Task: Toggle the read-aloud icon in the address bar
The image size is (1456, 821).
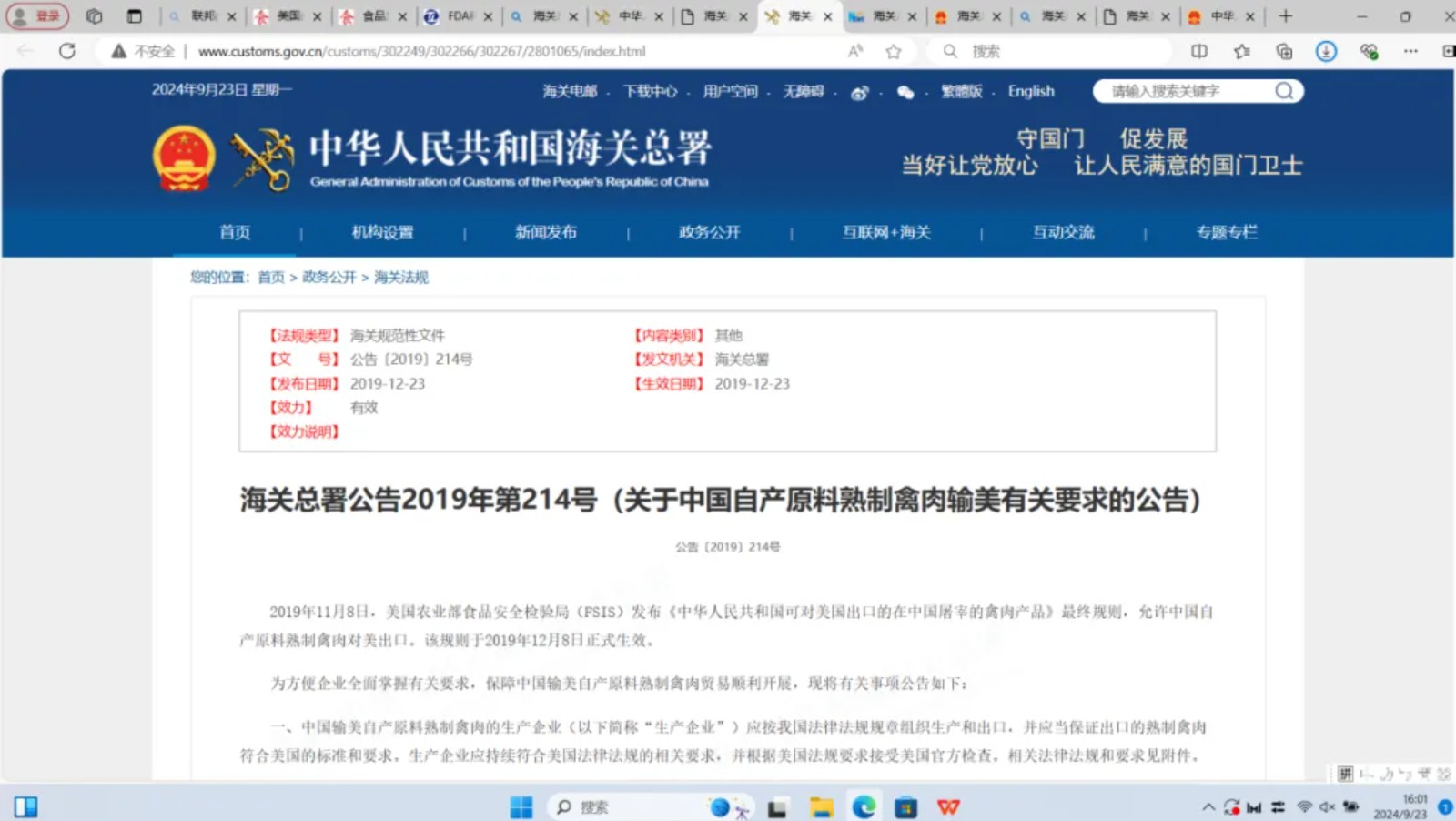Action: [x=854, y=51]
